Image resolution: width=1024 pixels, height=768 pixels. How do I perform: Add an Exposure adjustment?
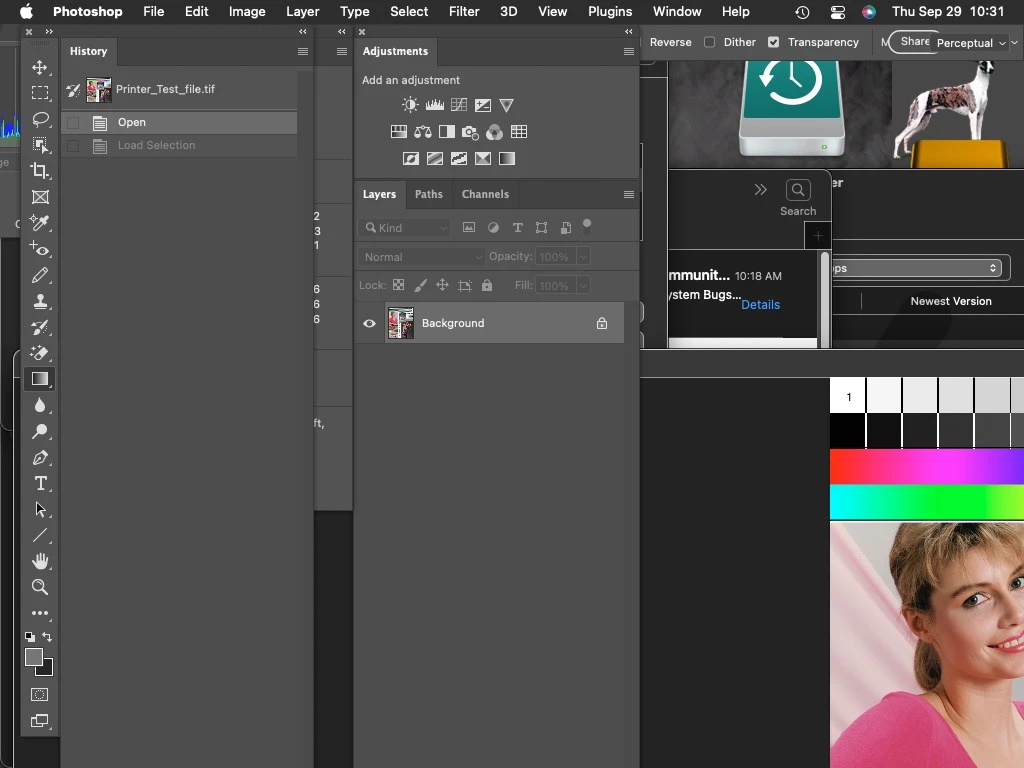483,105
